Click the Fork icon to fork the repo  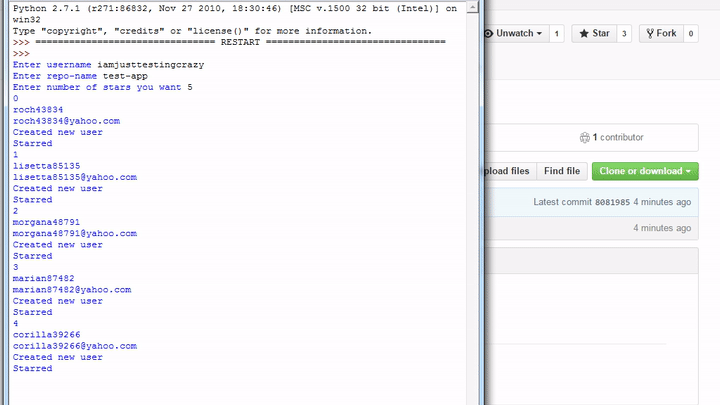650,34
